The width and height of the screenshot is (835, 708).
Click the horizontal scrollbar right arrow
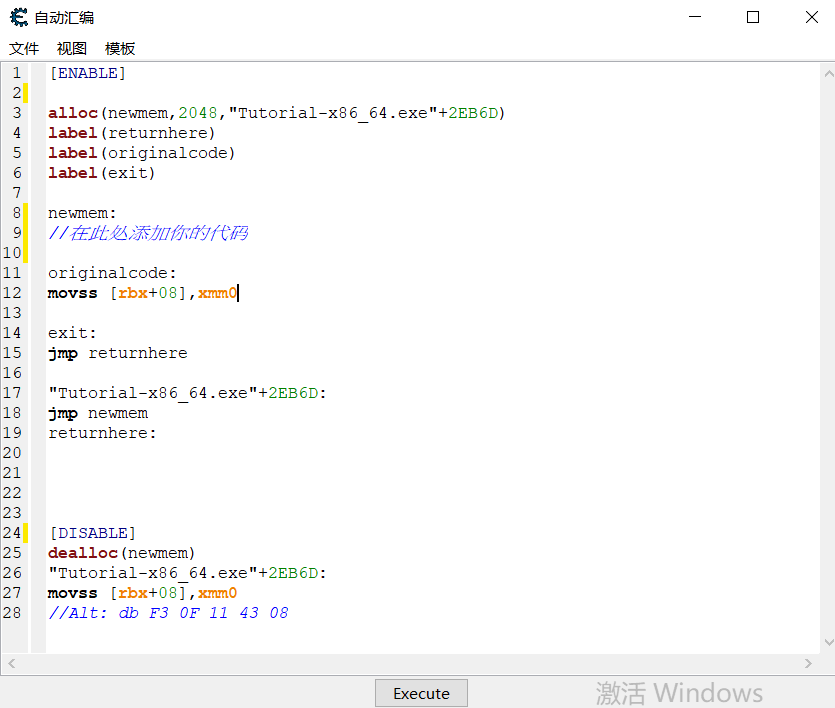coord(809,664)
